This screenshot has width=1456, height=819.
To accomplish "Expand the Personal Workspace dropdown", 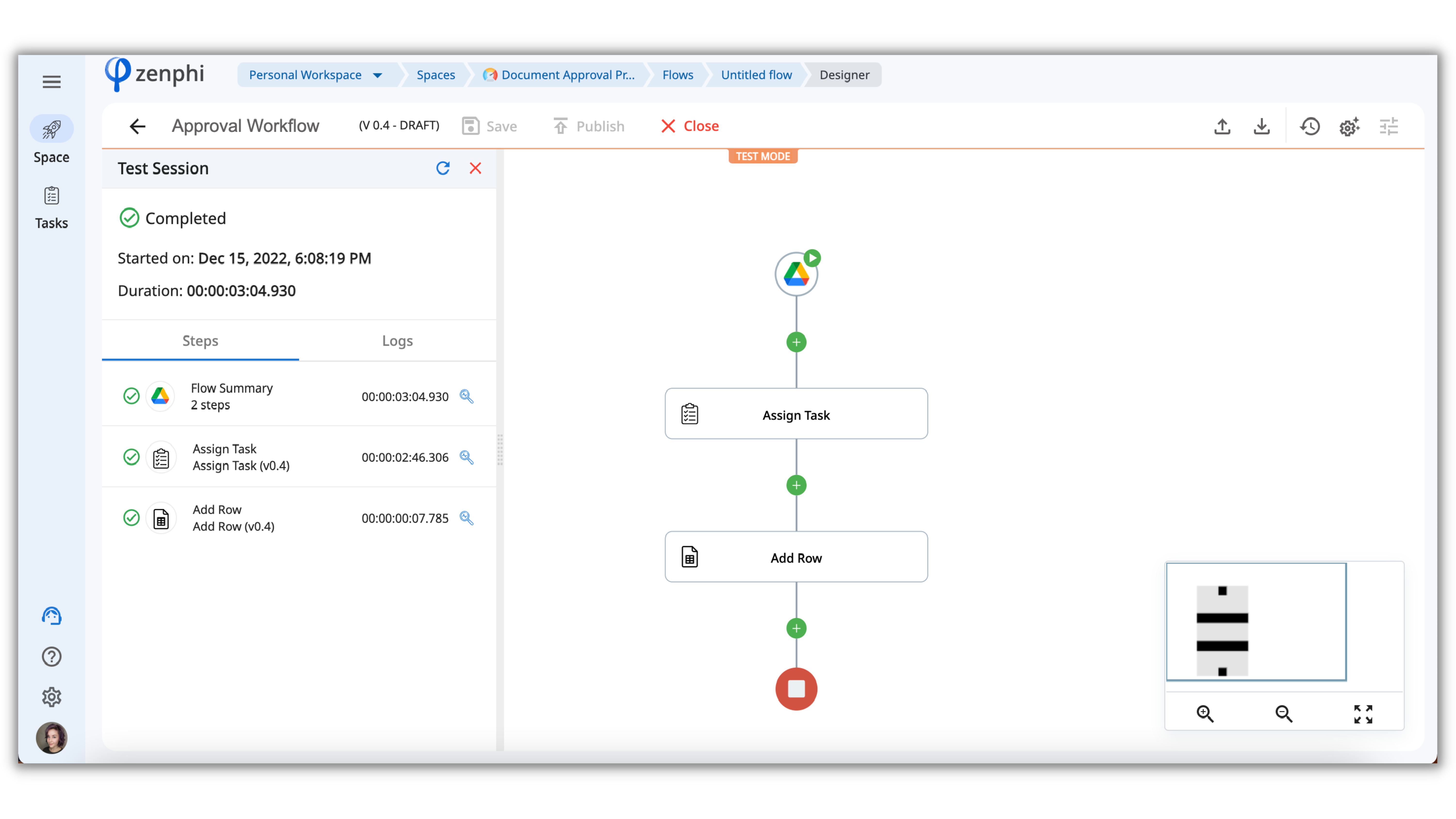I will [x=377, y=75].
